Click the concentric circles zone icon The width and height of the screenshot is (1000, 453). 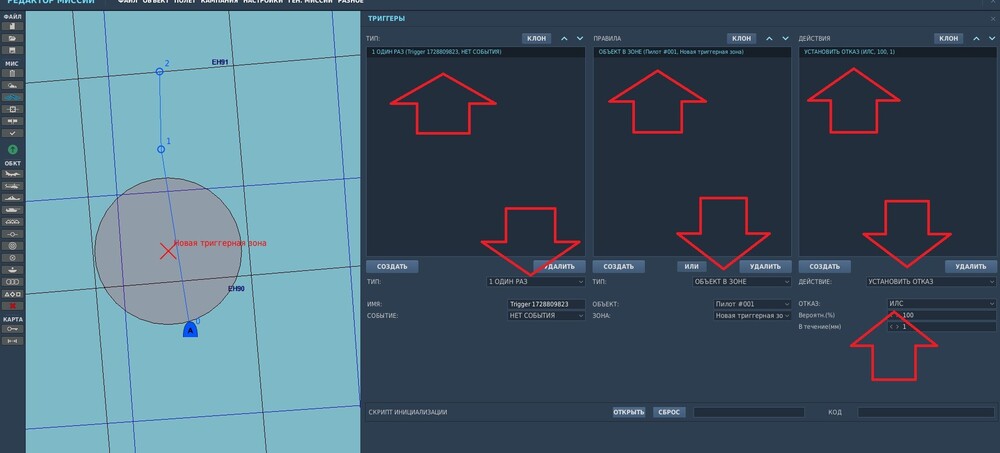(x=13, y=246)
